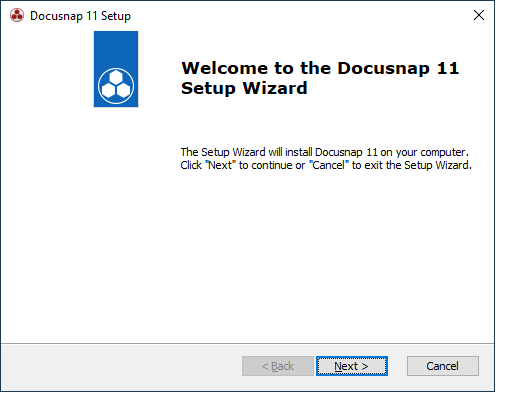Image resolution: width=509 pixels, height=399 pixels.
Task: Close the Docusnap 11 Setup window
Action: [x=479, y=15]
